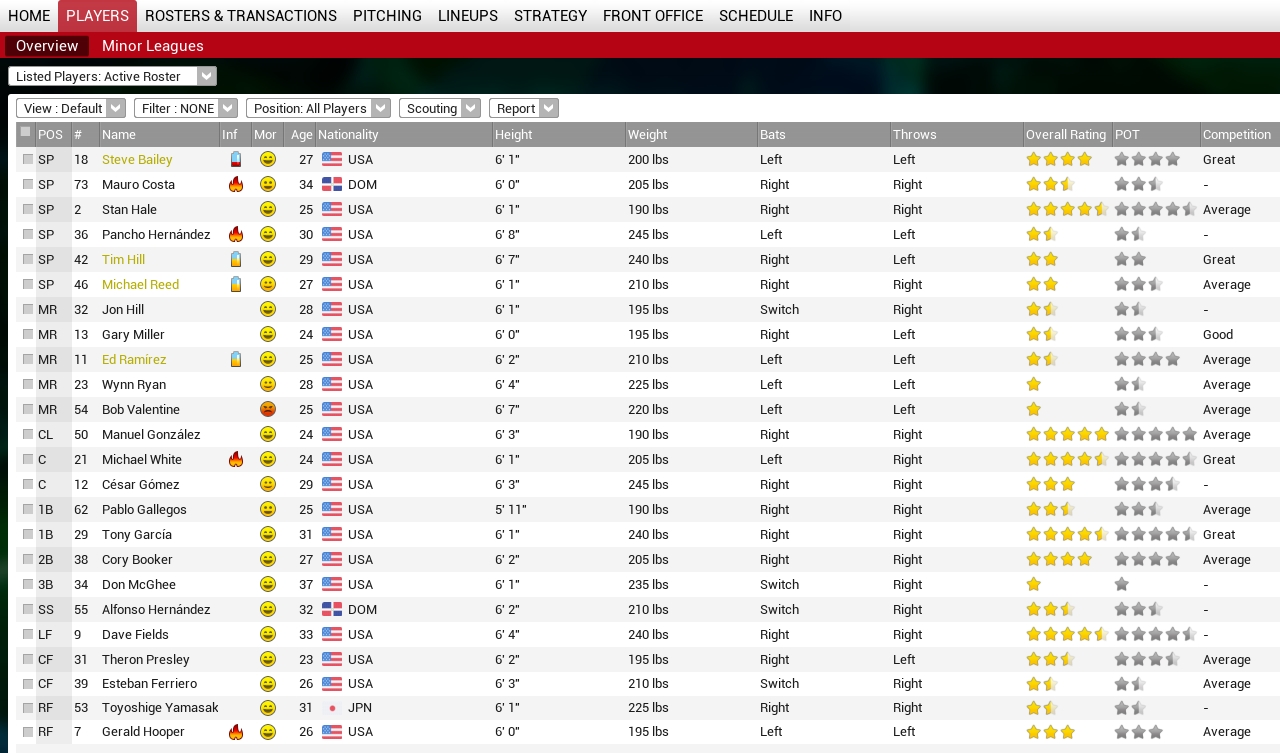The width and height of the screenshot is (1280, 753).
Task: Tick the checkbox beside César Gómez
Action: coord(28,484)
